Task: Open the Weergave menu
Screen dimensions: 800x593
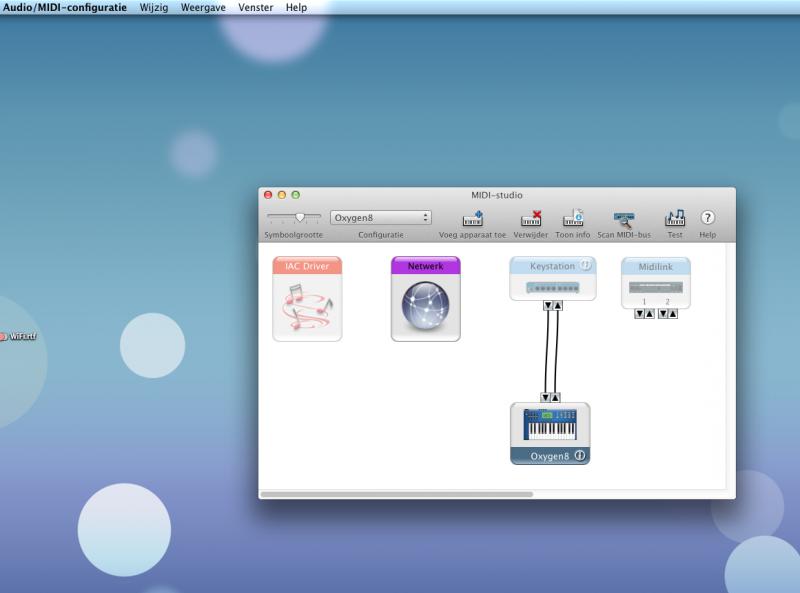Action: [x=203, y=8]
